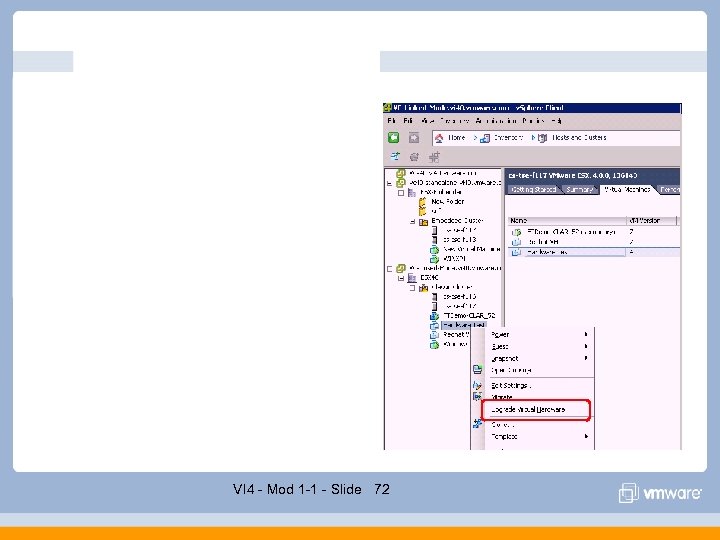720x540 pixels.
Task: Open the Edit menu
Action: [x=408, y=121]
